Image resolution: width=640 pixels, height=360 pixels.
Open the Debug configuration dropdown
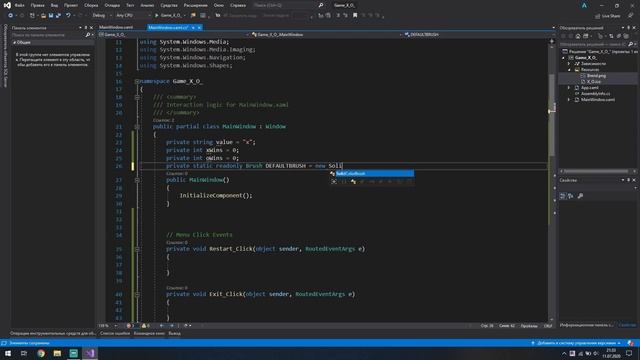(x=102, y=16)
